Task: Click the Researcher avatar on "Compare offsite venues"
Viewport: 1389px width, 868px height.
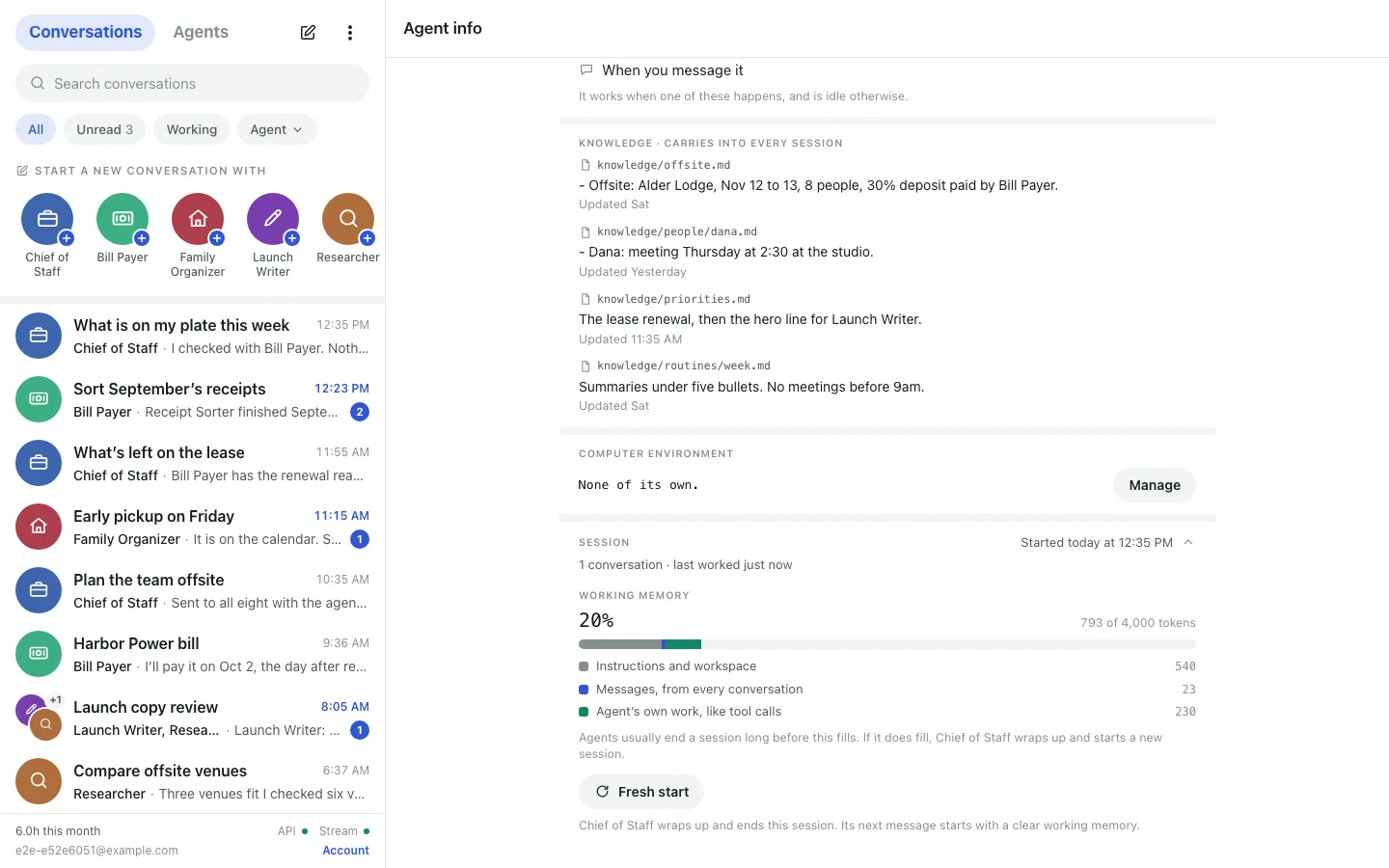Action: pyautogui.click(x=39, y=781)
